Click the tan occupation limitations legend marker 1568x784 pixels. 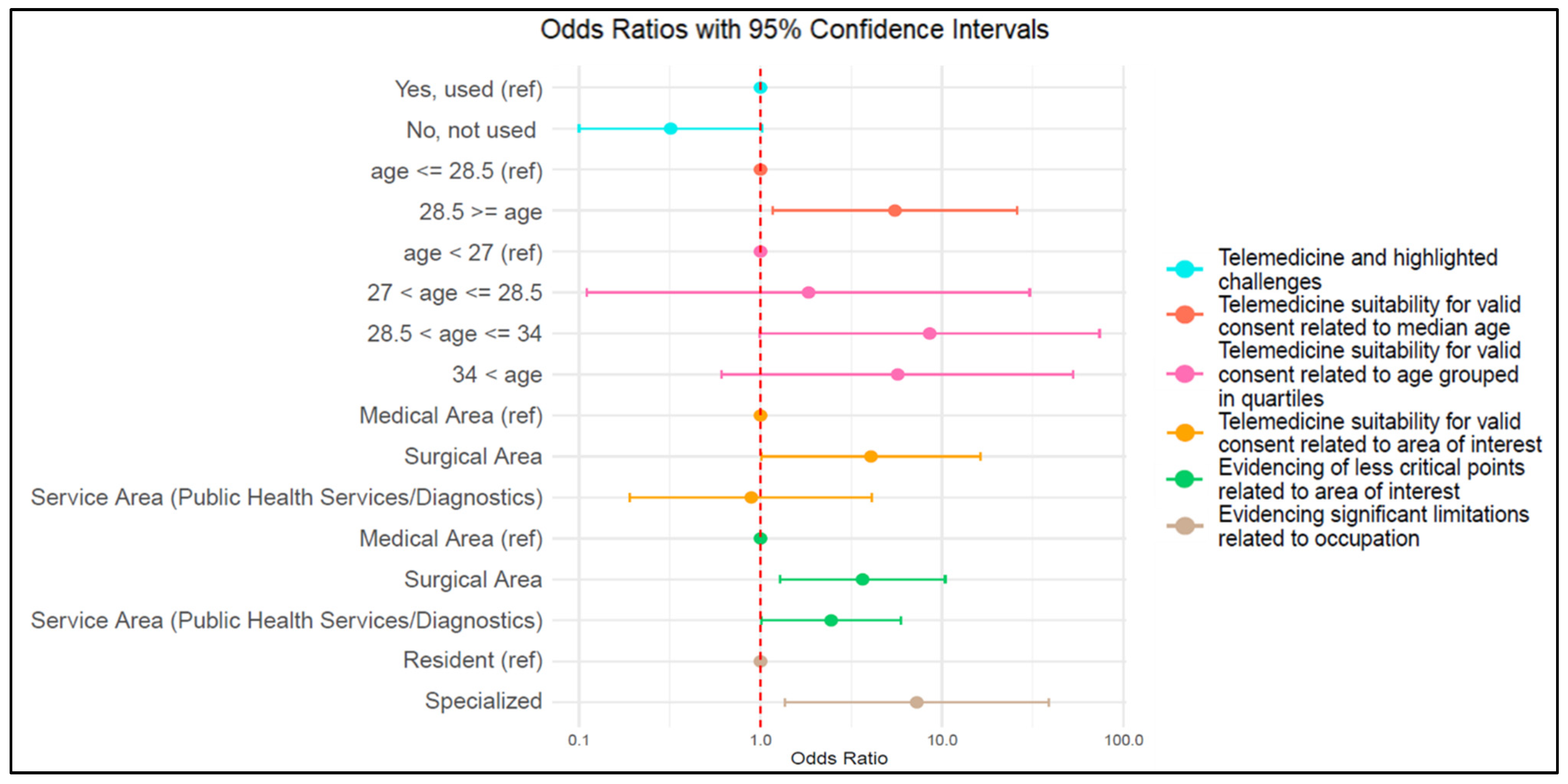pyautogui.click(x=1184, y=526)
